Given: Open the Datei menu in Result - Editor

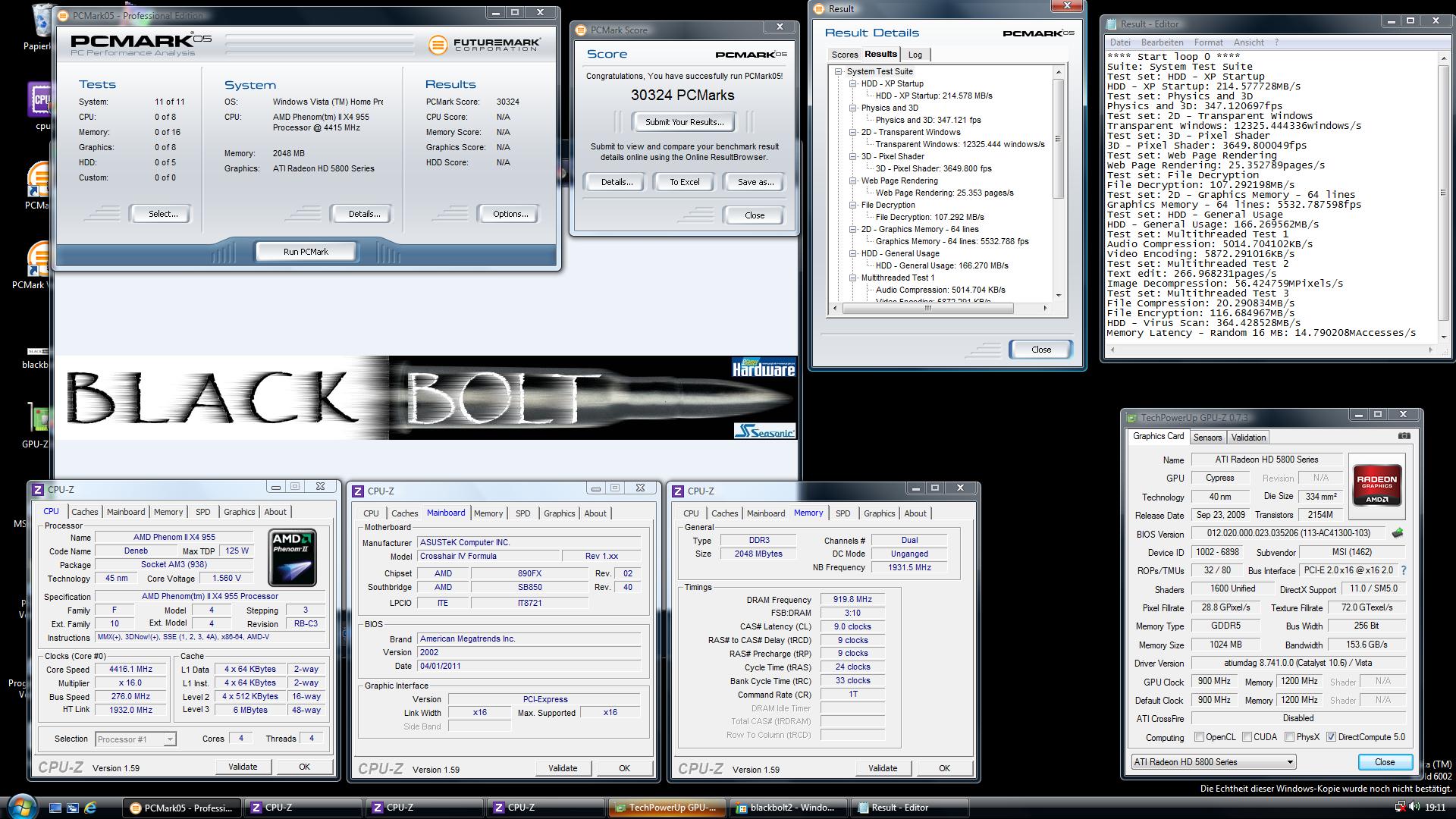Looking at the screenshot, I should [1120, 42].
